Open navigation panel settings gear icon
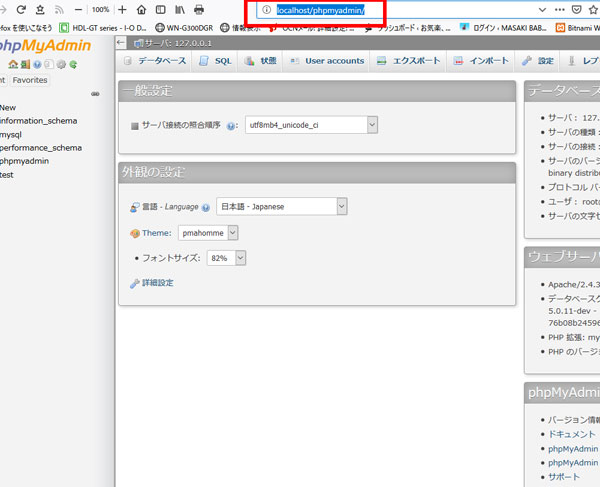The image size is (600, 487). pyautogui.click(x=61, y=64)
